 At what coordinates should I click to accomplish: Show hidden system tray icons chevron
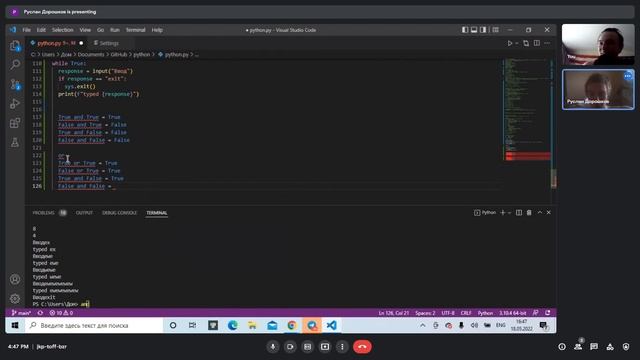pyautogui.click(x=423, y=325)
